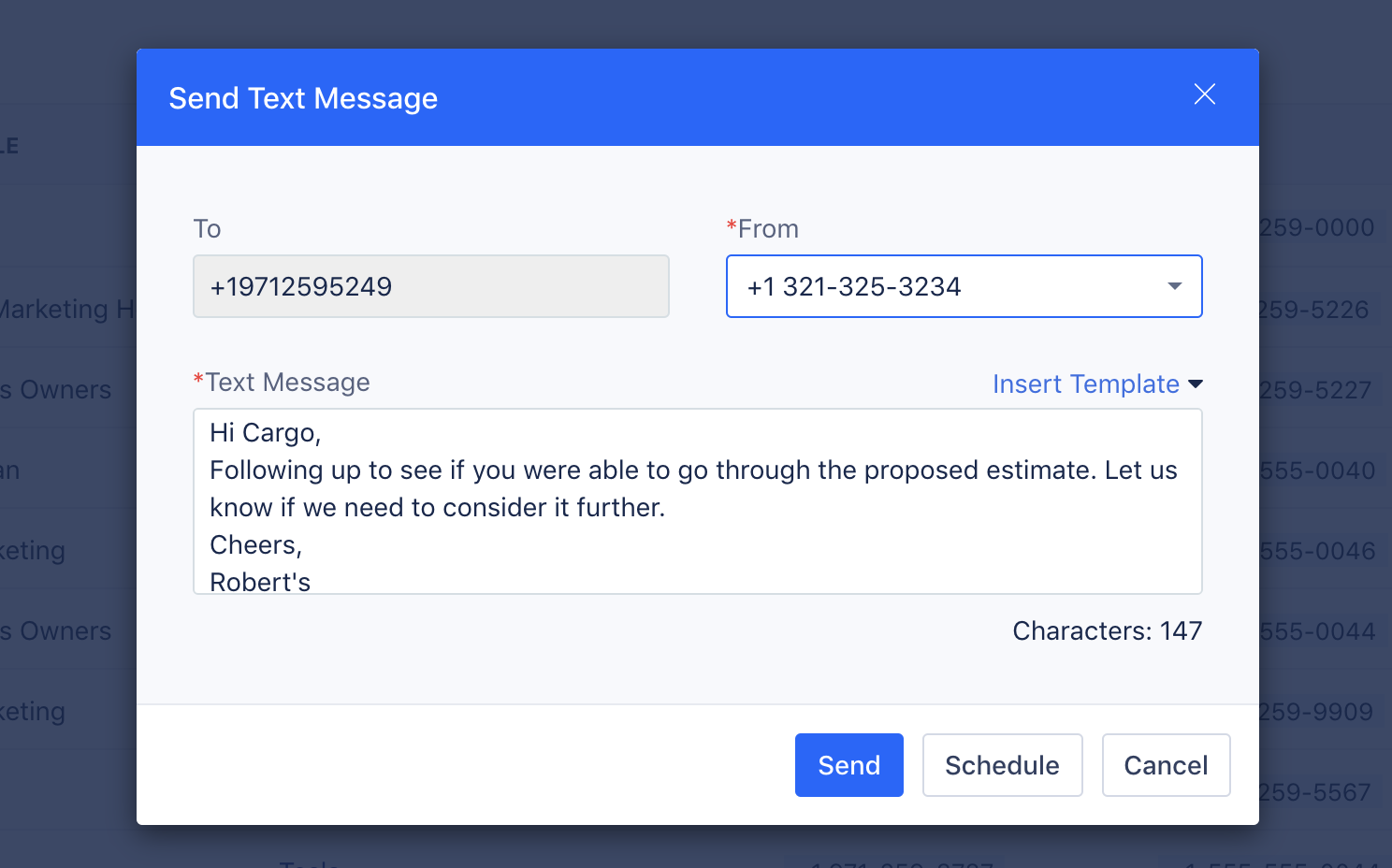Click the Send button

[848, 765]
